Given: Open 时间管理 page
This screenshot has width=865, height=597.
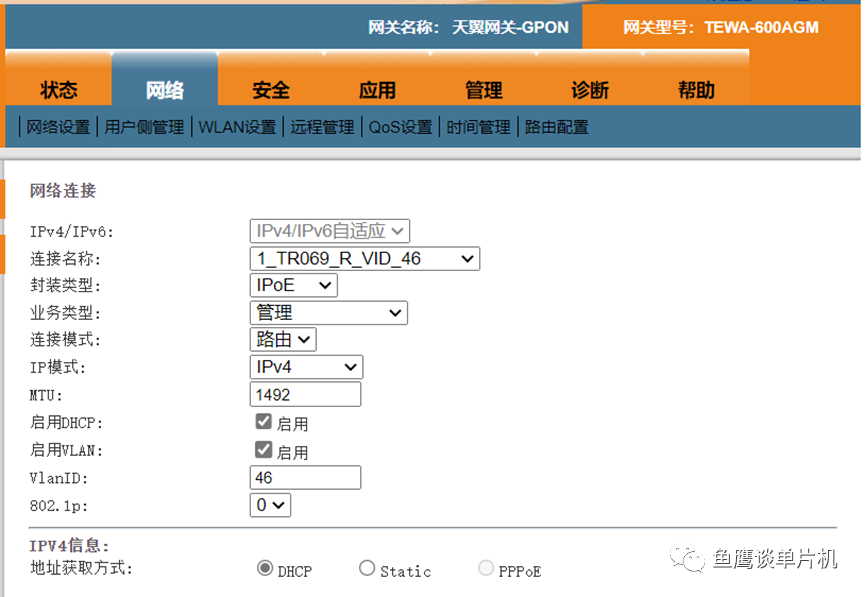Looking at the screenshot, I should [478, 127].
